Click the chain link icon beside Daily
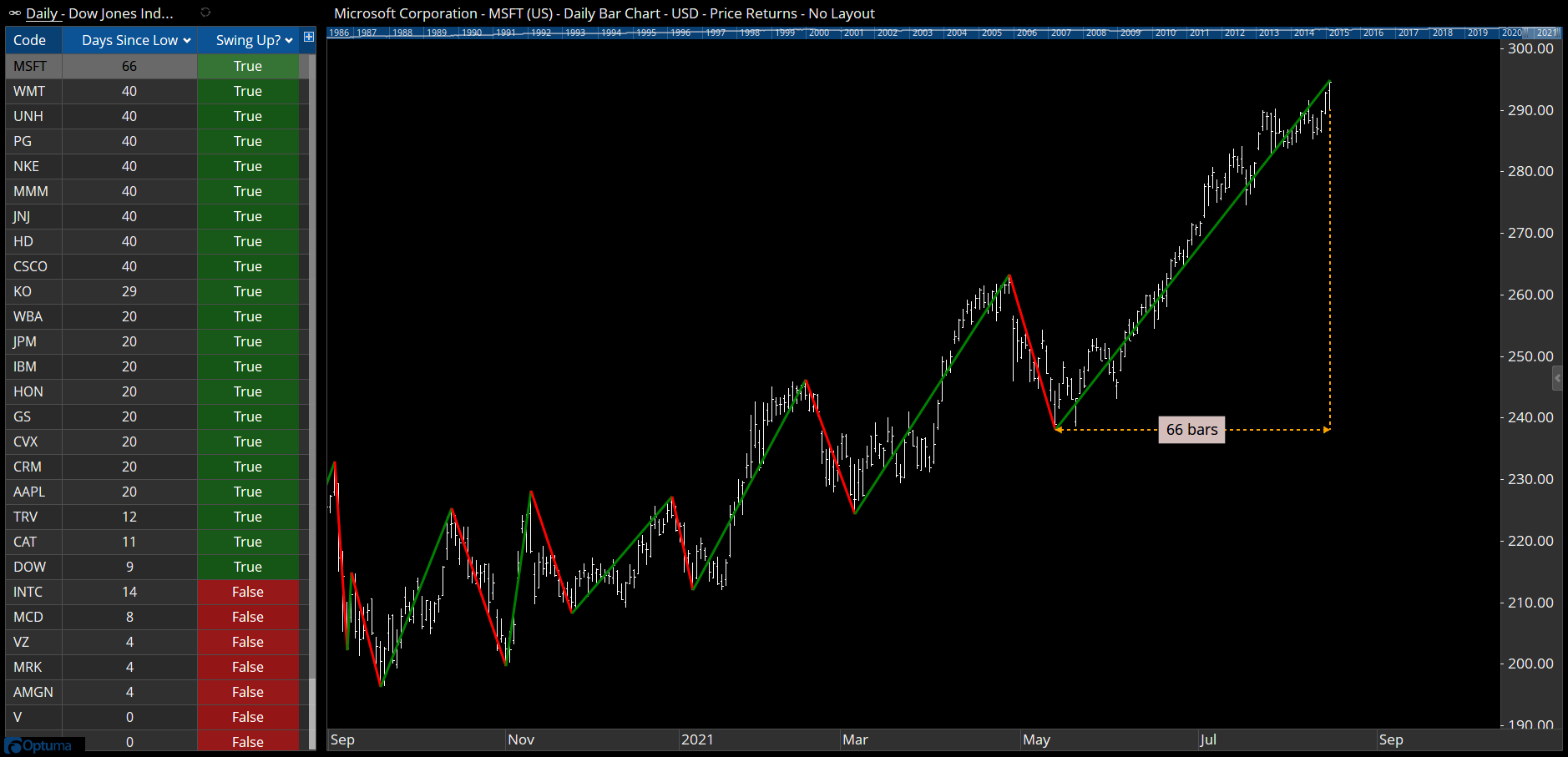 (14, 13)
